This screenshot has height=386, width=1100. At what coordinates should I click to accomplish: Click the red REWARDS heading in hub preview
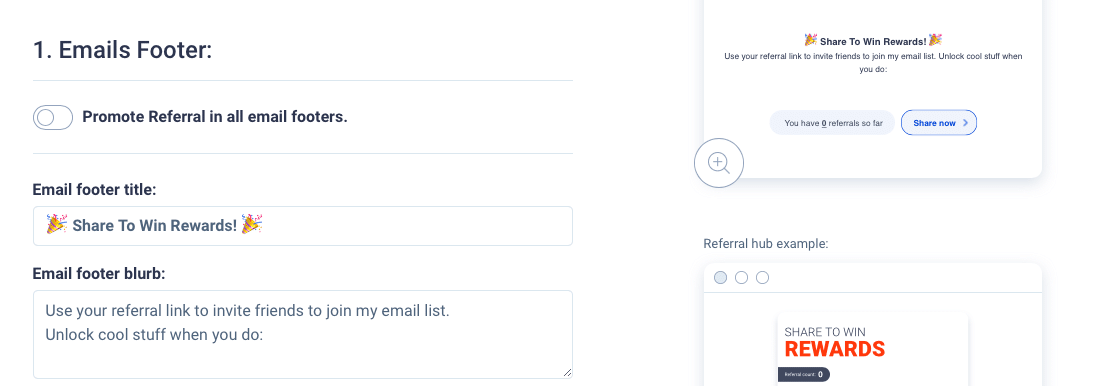point(834,350)
